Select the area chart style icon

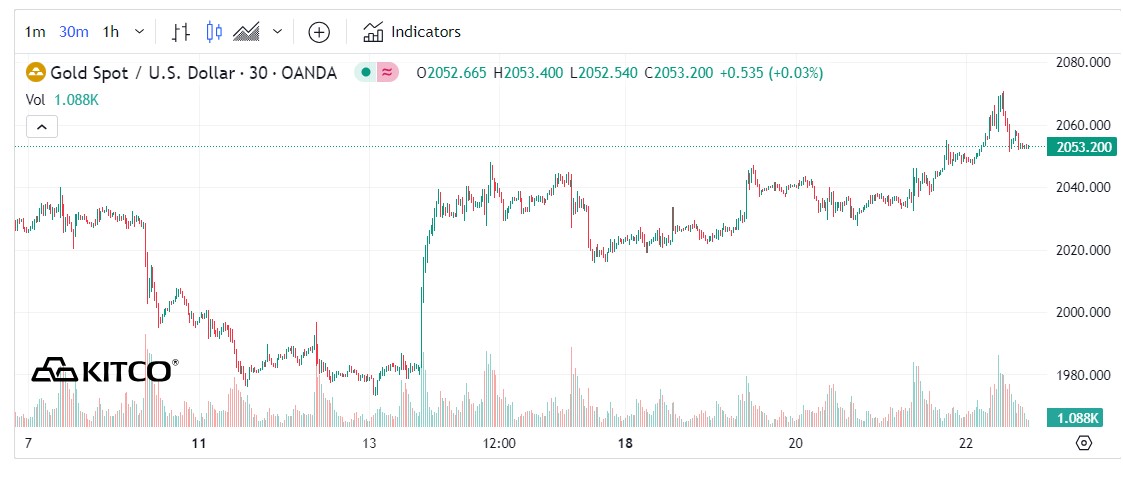246,32
